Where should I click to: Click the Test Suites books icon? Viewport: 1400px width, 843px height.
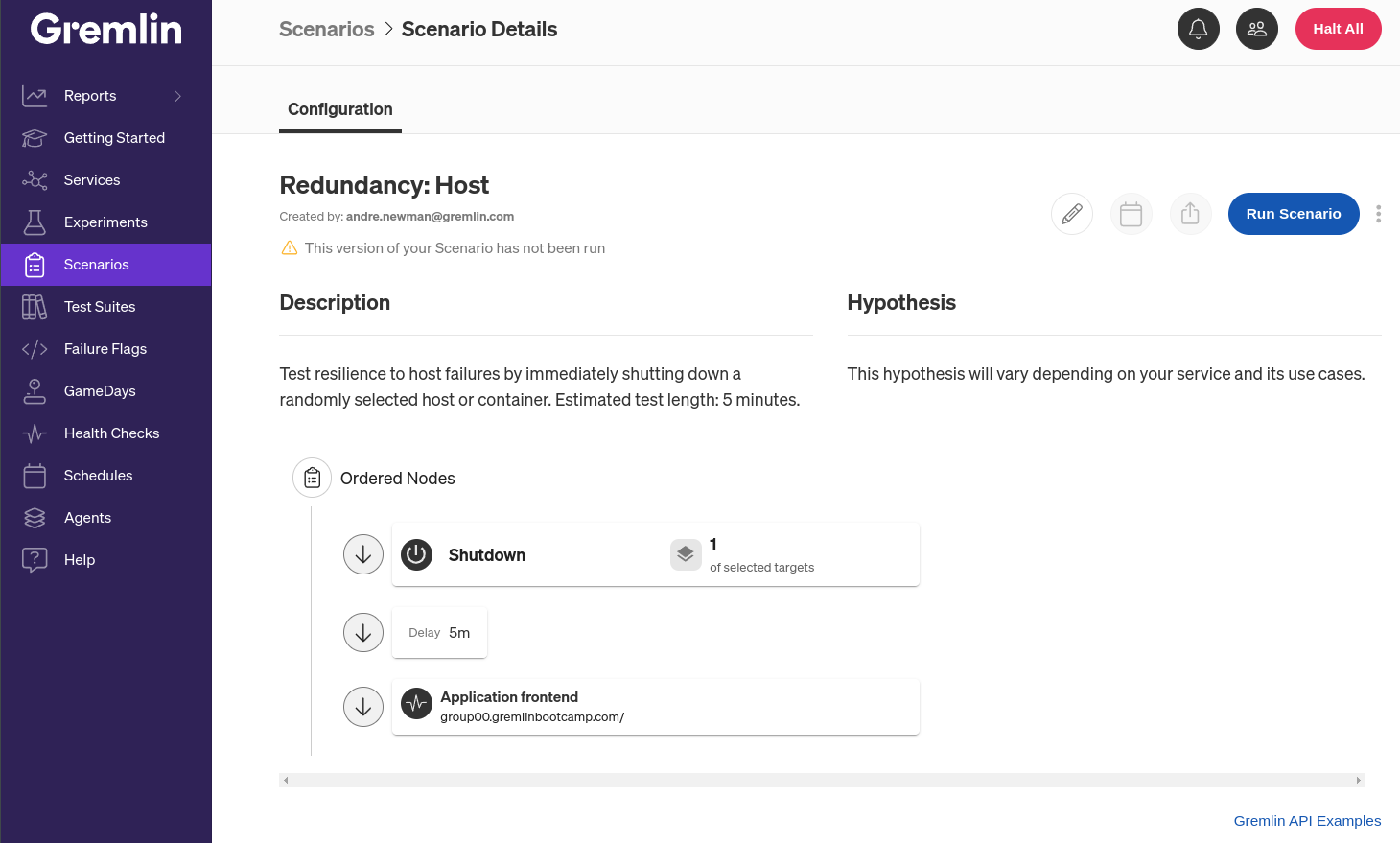(x=35, y=307)
